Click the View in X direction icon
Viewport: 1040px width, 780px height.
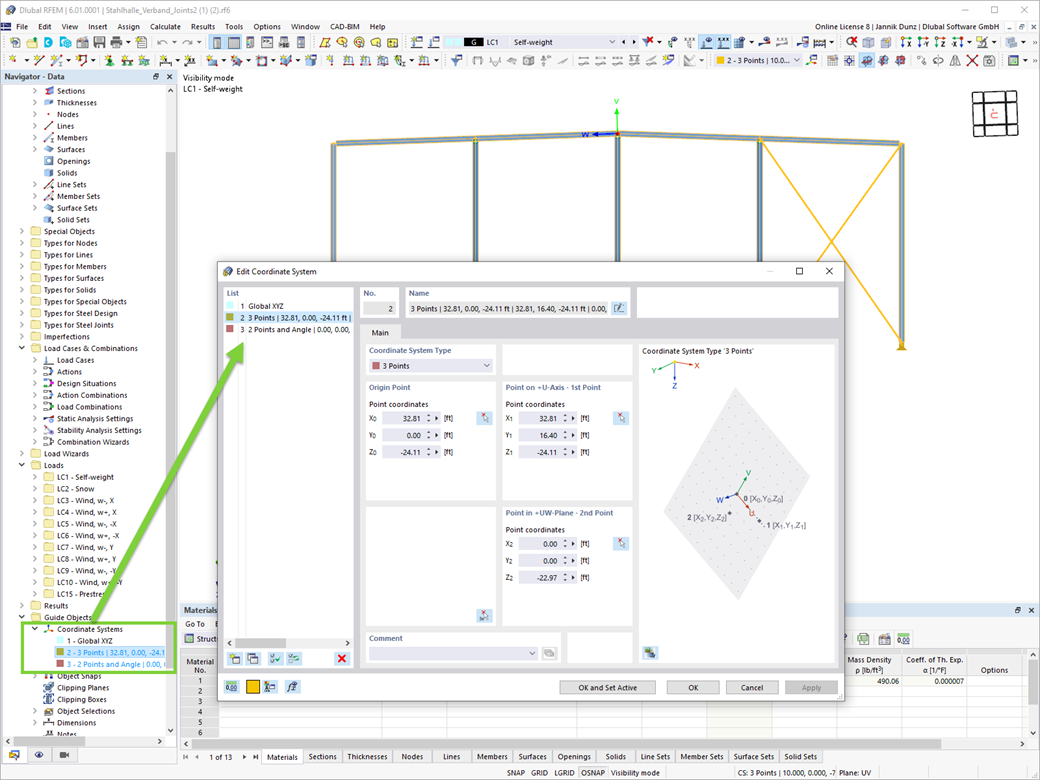(906, 42)
